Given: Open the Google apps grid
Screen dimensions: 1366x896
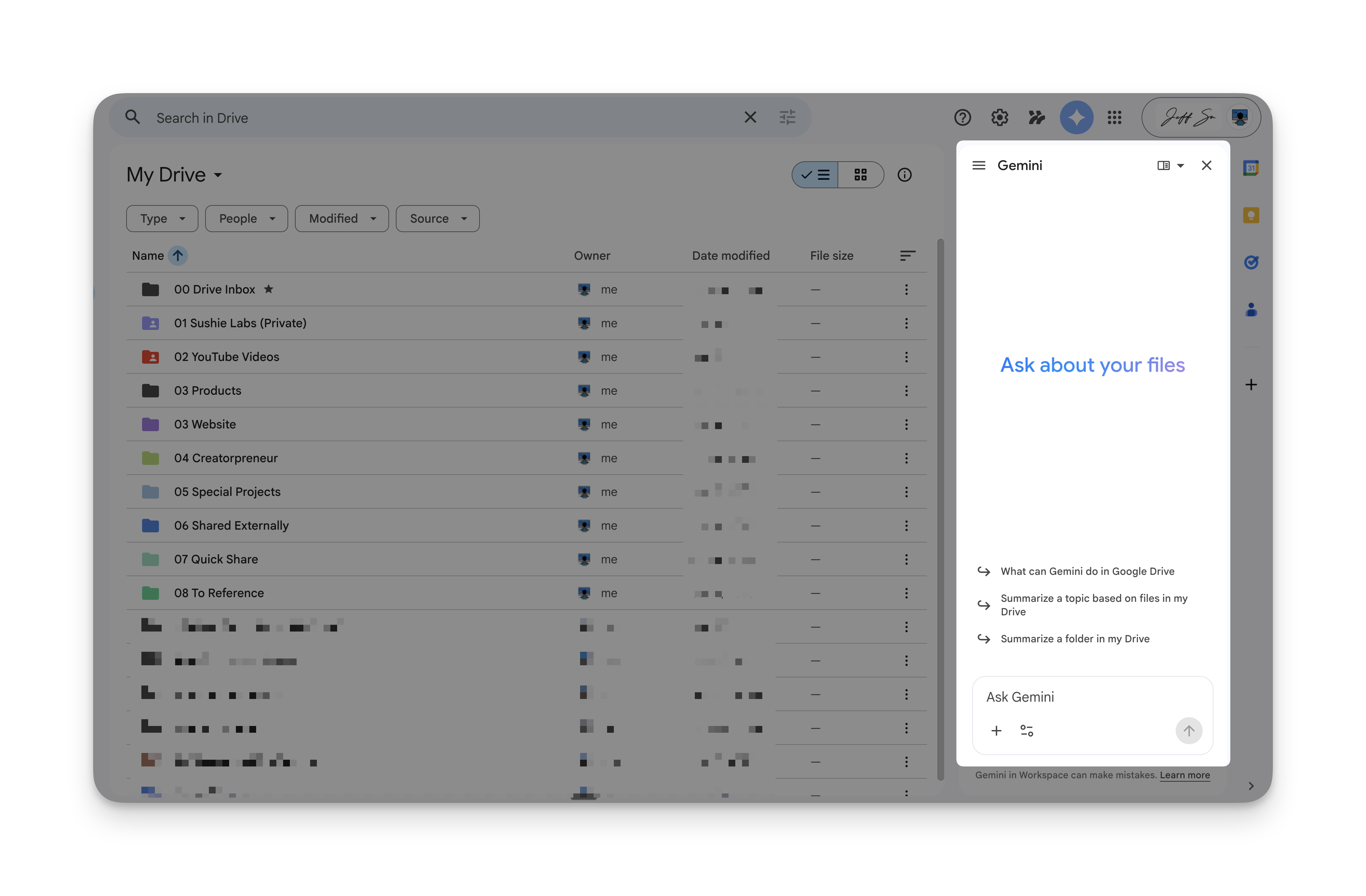Looking at the screenshot, I should pos(1115,118).
